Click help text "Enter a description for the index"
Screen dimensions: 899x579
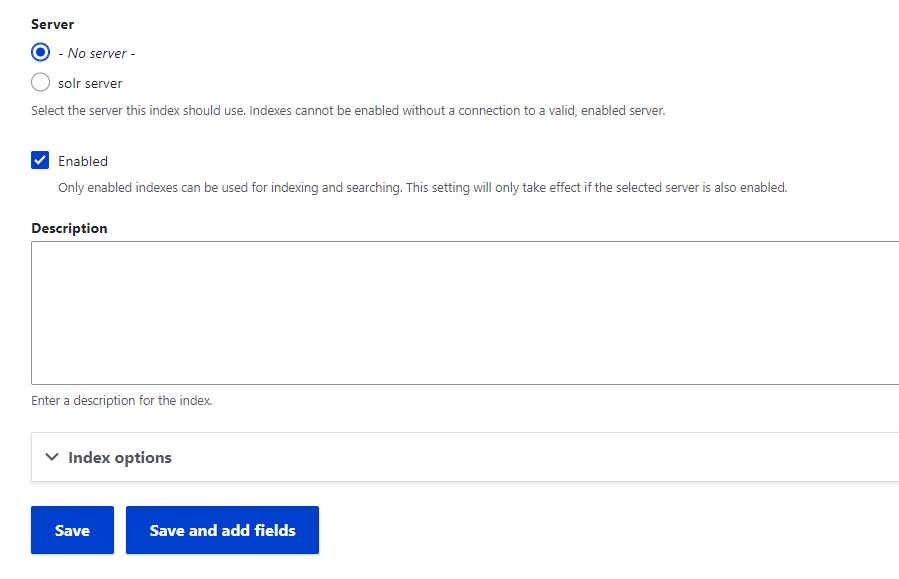click(x=122, y=401)
